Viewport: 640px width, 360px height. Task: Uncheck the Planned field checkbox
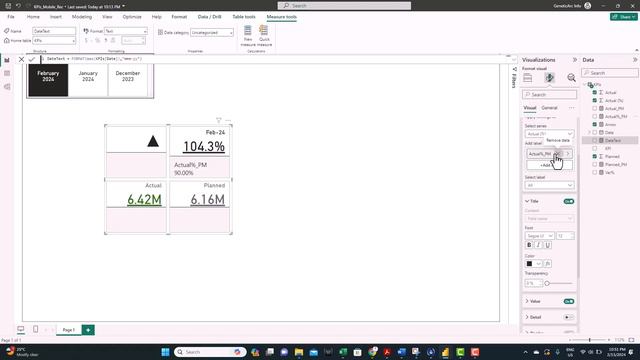(594, 156)
